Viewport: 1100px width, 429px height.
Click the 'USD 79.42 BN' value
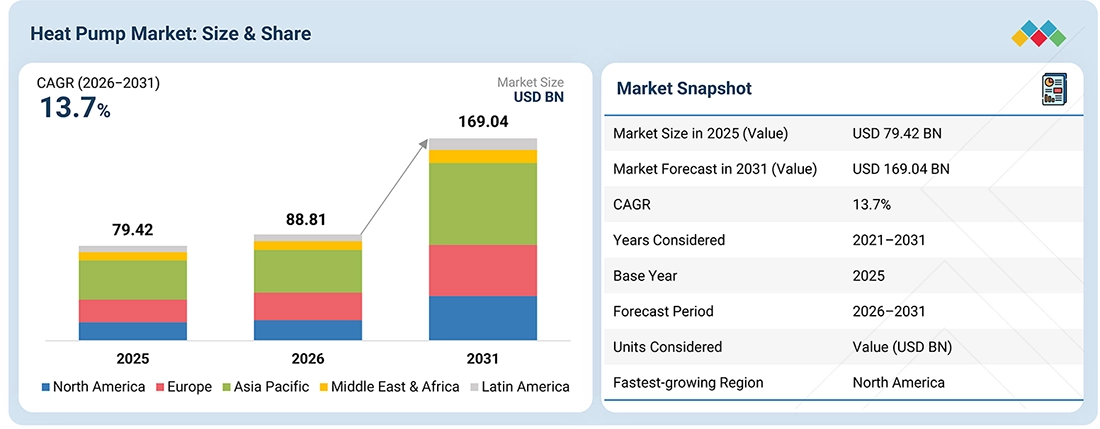897,133
